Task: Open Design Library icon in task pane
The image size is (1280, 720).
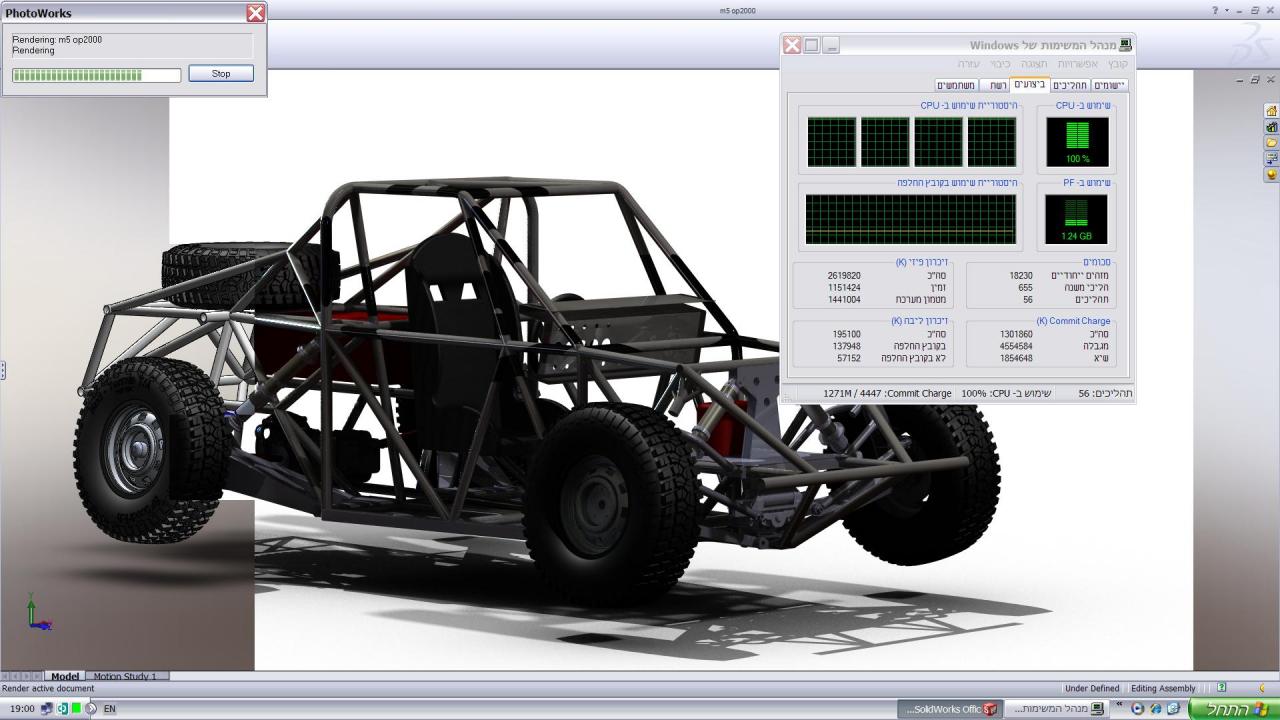Action: (1271, 127)
